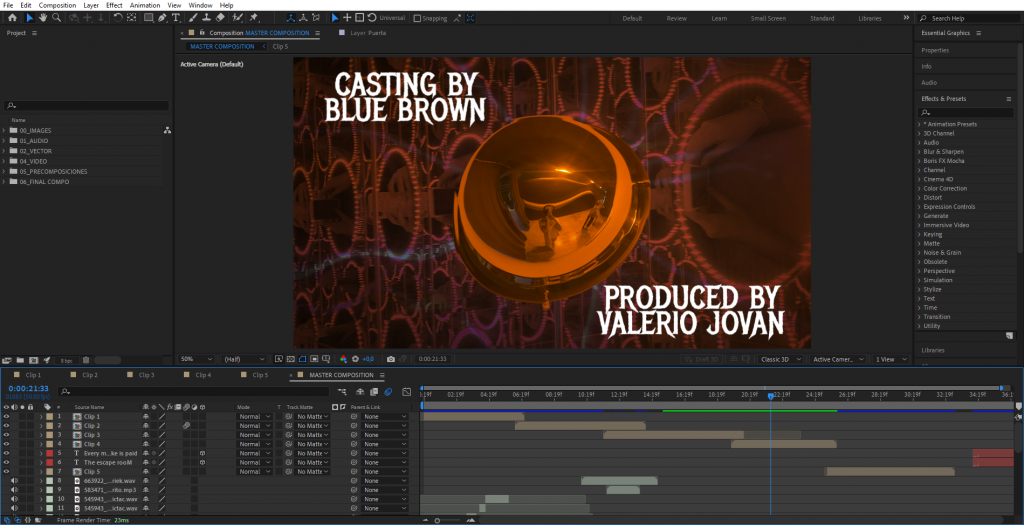The width and height of the screenshot is (1024, 525).
Task: Open the Composition menu
Action: [x=57, y=5]
